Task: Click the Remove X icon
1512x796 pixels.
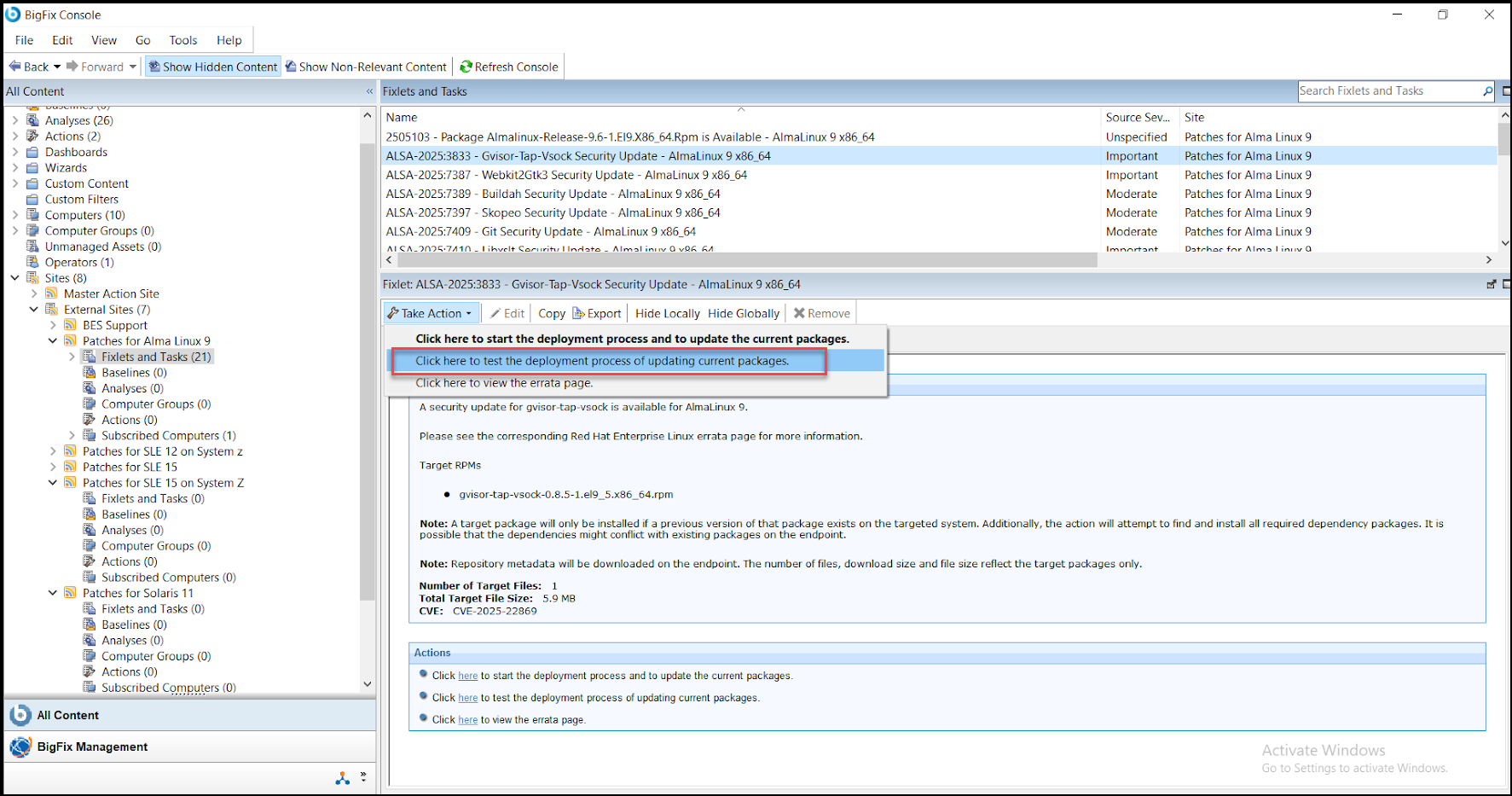Action: click(x=799, y=313)
